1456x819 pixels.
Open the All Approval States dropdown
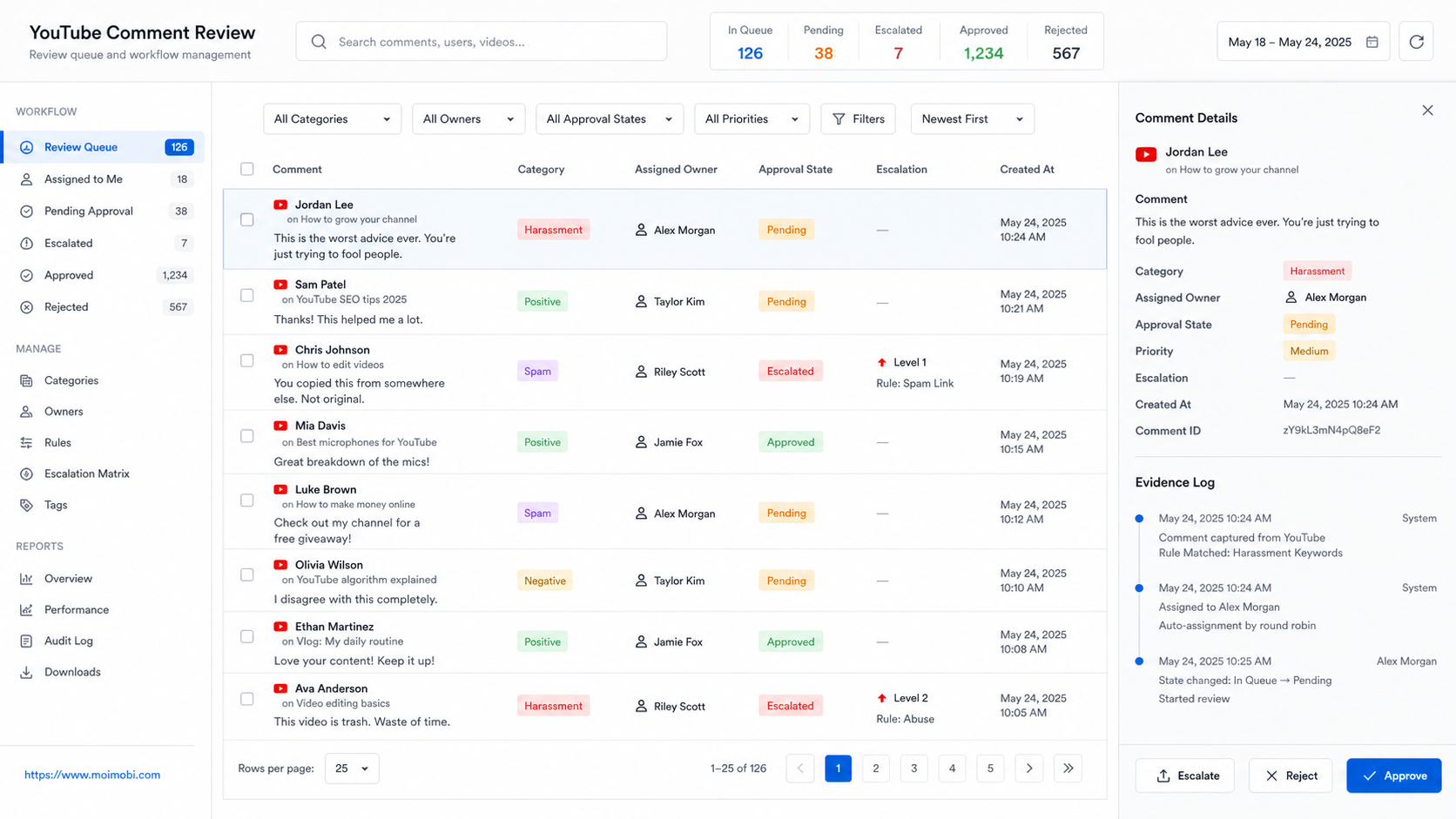tap(610, 119)
